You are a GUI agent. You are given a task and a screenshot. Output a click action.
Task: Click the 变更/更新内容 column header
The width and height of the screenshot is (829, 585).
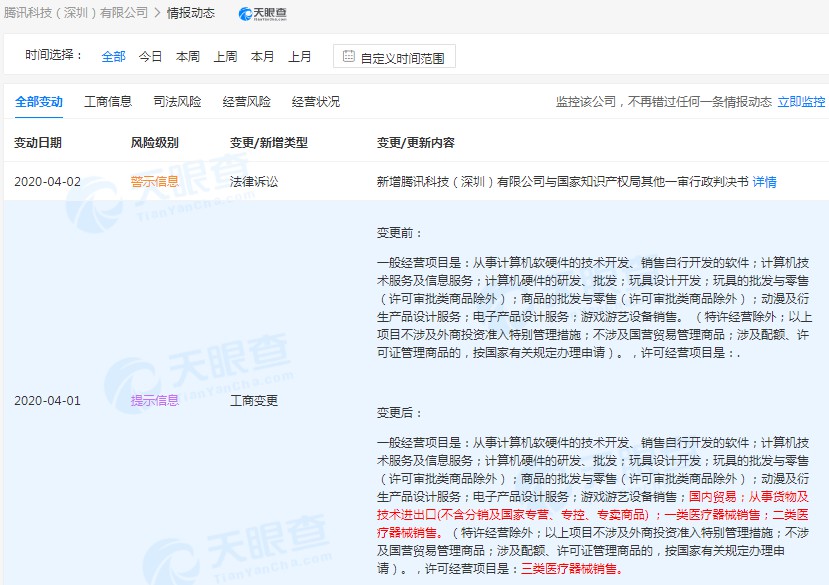[x=416, y=143]
